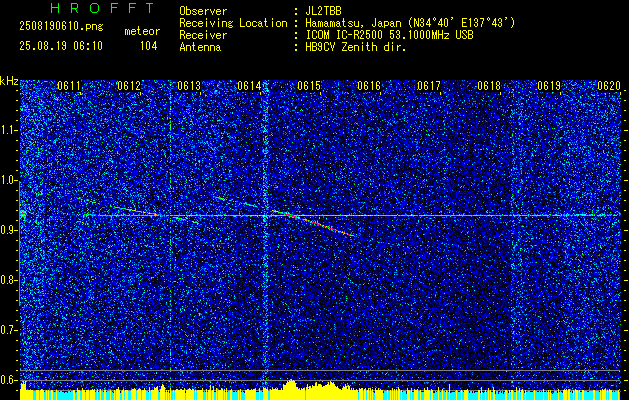The height and width of the screenshot is (400, 629).
Task: Click the meteor count 104
Action: coord(148,46)
